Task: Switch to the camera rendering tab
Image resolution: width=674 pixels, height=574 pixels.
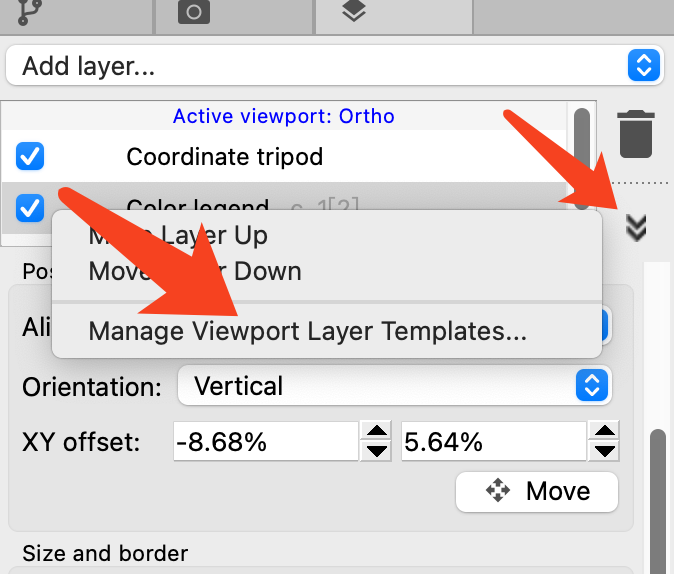Action: pyautogui.click(x=192, y=11)
